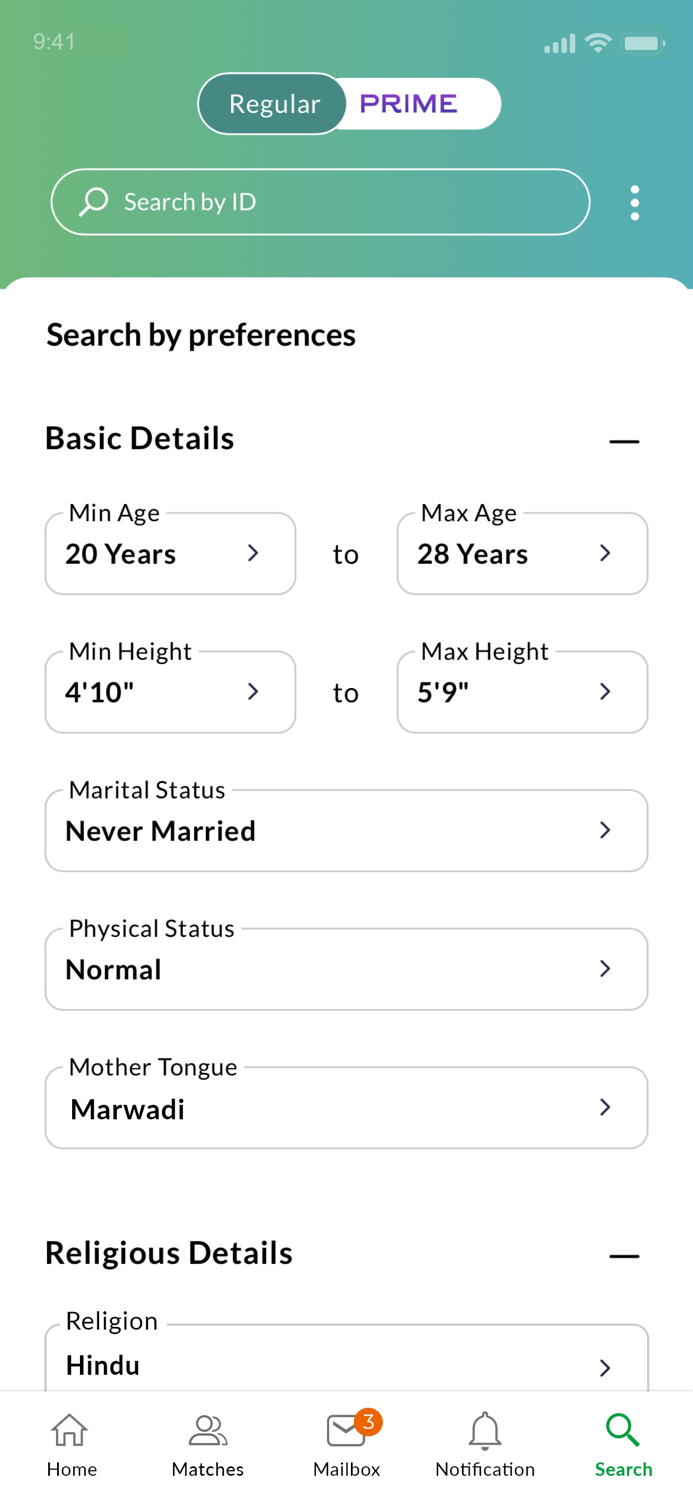Open the Min Age selector showing 20 Years

click(170, 553)
